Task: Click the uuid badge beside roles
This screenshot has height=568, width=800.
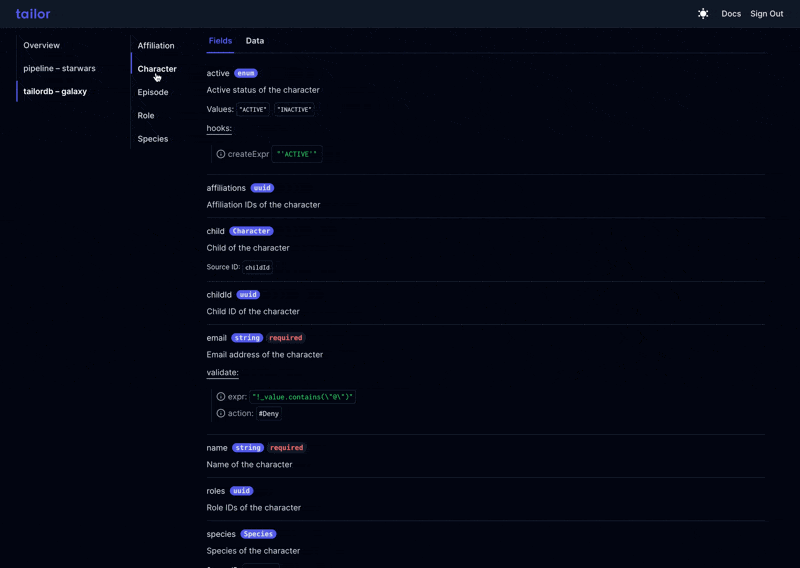Action: coord(241,491)
